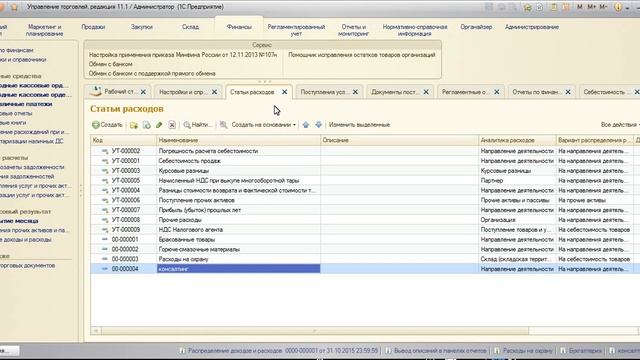This screenshot has width=640, height=360.
Task: Open the Склад section
Action: point(190,27)
